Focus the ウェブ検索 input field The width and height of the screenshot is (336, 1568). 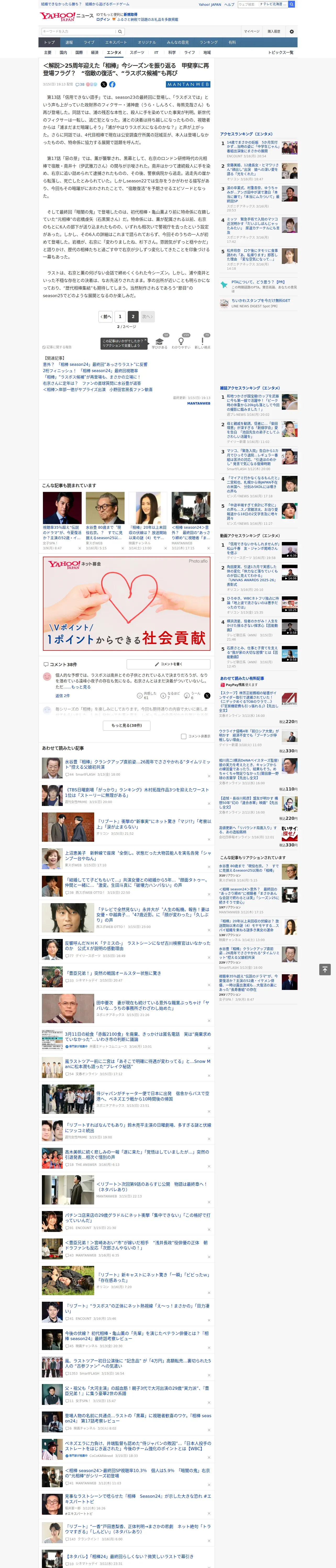[248, 4]
